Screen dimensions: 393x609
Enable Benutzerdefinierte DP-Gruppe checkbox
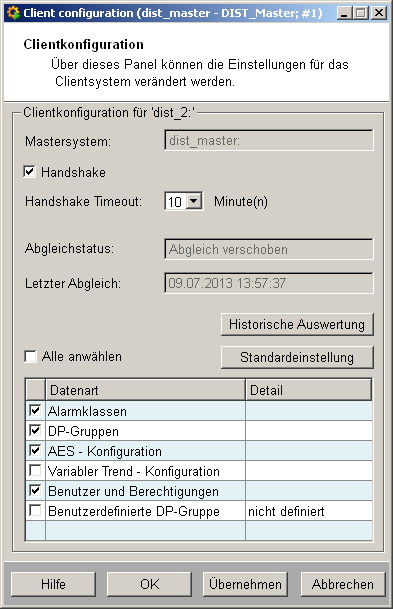coord(35,510)
